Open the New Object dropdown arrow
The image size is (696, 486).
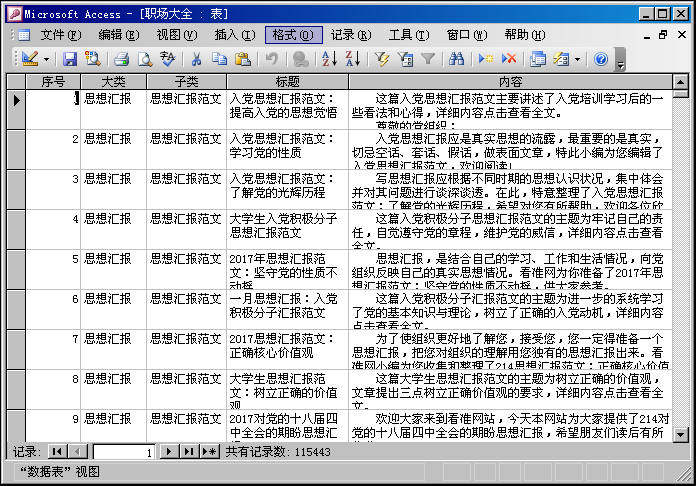coord(577,59)
